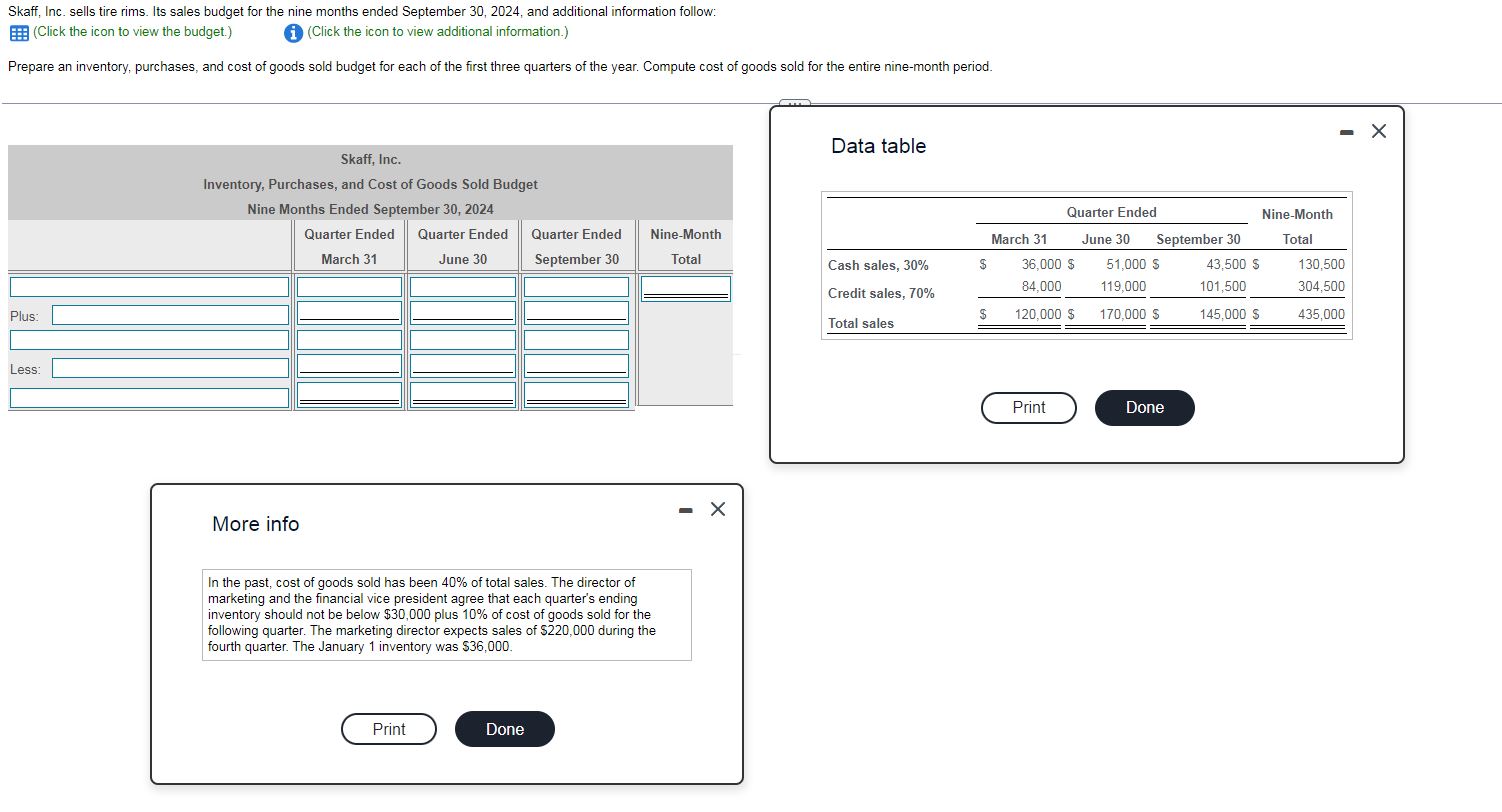Click the nine-month credit sales value 304,500
Screen dimensions: 1502x812
(x=1321, y=287)
